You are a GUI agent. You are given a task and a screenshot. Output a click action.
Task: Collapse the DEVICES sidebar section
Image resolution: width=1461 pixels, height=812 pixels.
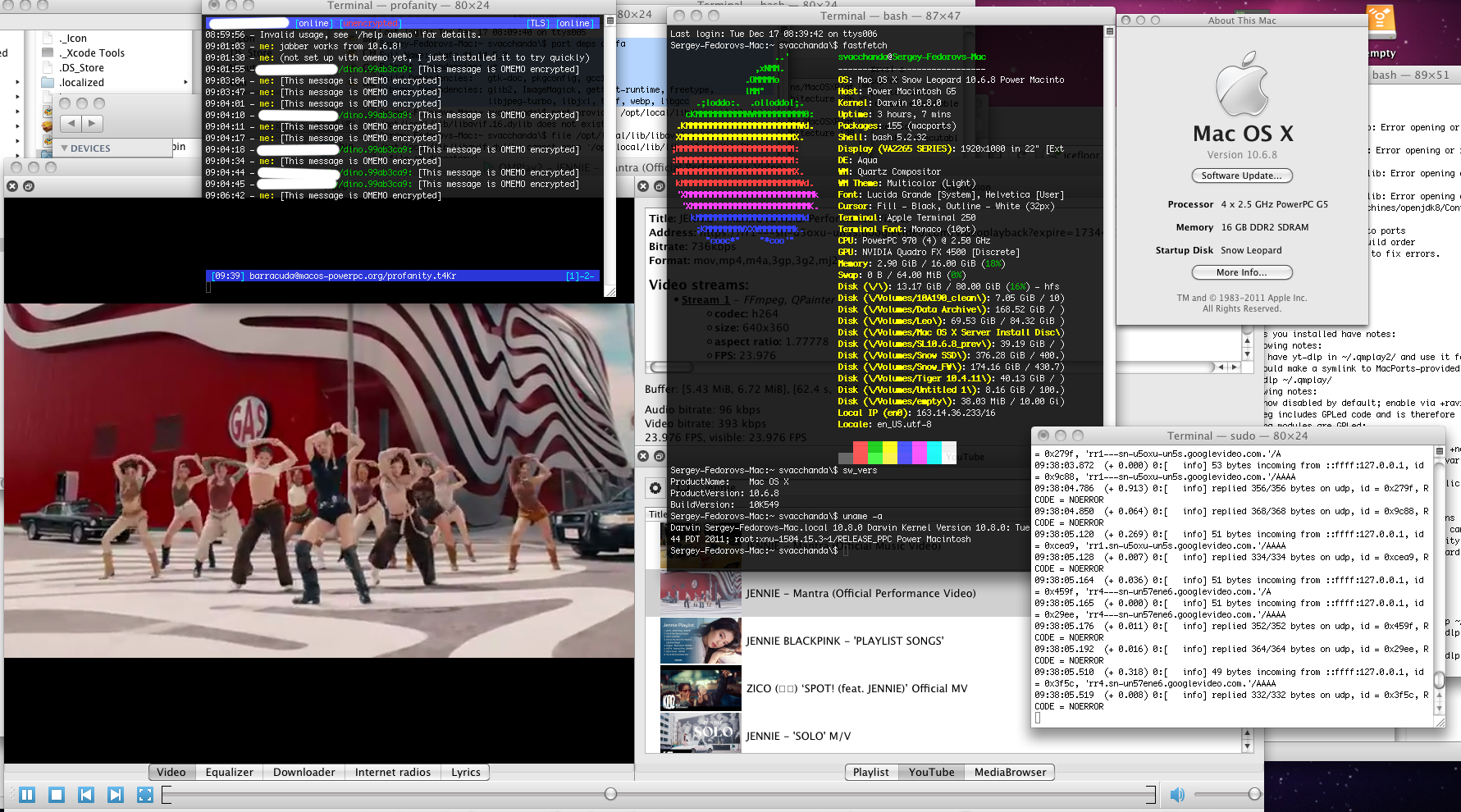pos(65,148)
